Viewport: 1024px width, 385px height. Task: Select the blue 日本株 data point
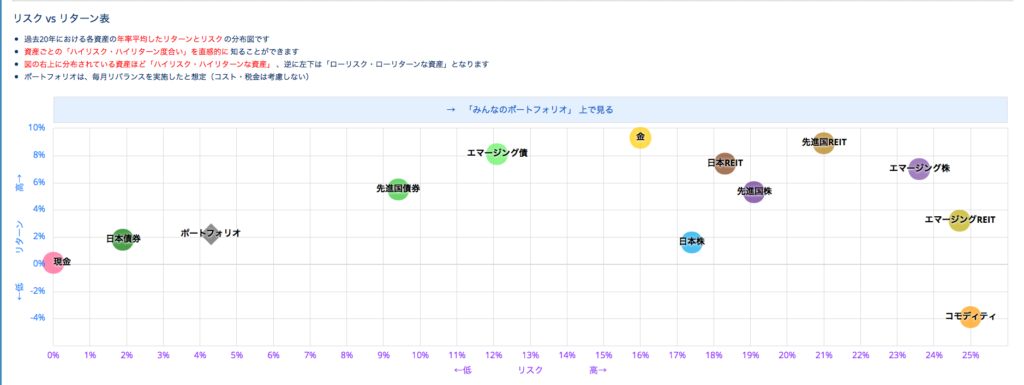692,242
